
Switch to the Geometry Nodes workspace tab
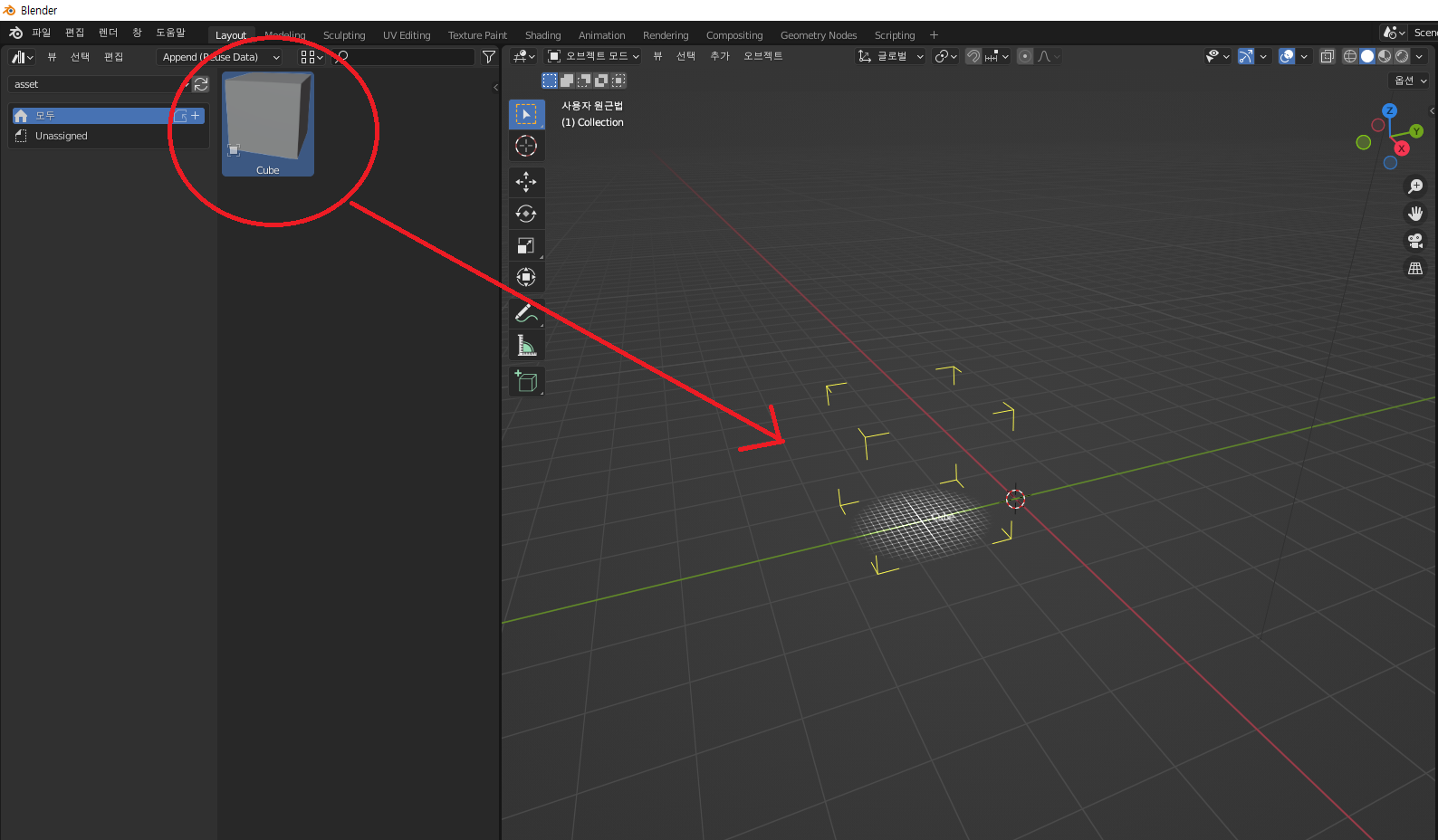click(819, 35)
